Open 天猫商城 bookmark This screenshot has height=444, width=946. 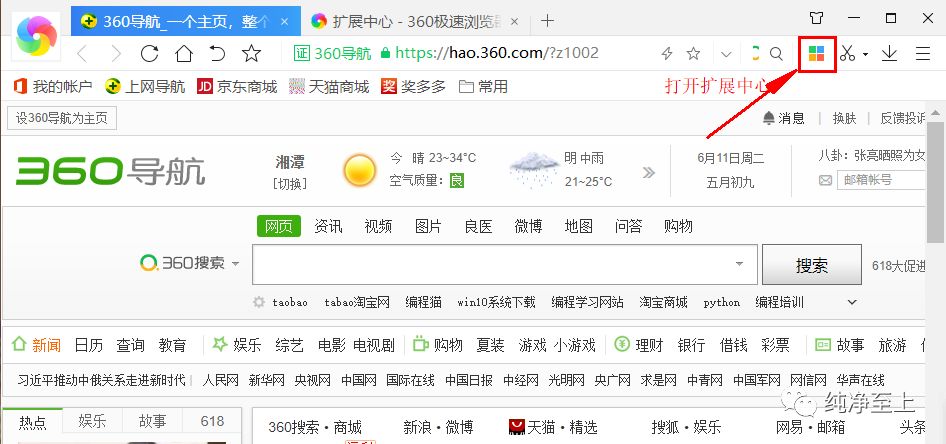pos(329,87)
